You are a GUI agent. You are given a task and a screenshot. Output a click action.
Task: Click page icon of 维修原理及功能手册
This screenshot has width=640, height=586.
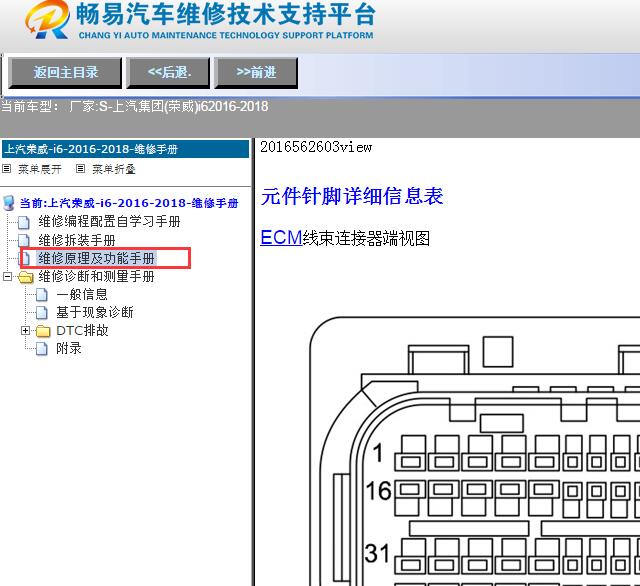26,258
